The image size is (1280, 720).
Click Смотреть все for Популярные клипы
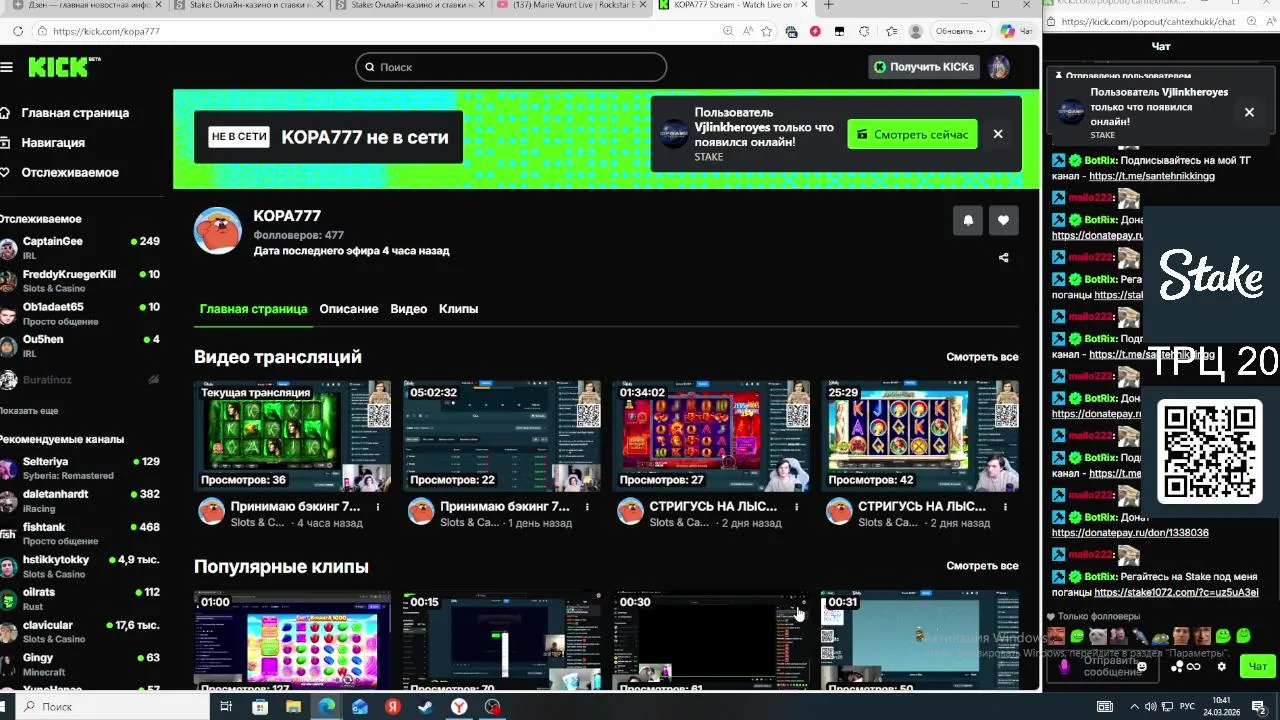(982, 566)
